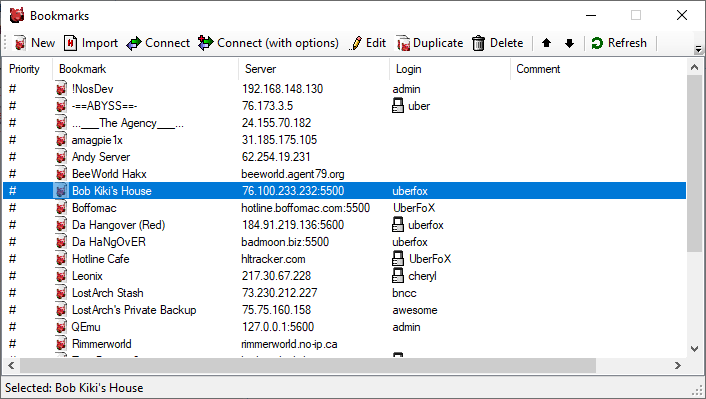Click login icon beside uberfox for Da Hangover (Red)
Screen dimensions: 706x399
[398, 225]
